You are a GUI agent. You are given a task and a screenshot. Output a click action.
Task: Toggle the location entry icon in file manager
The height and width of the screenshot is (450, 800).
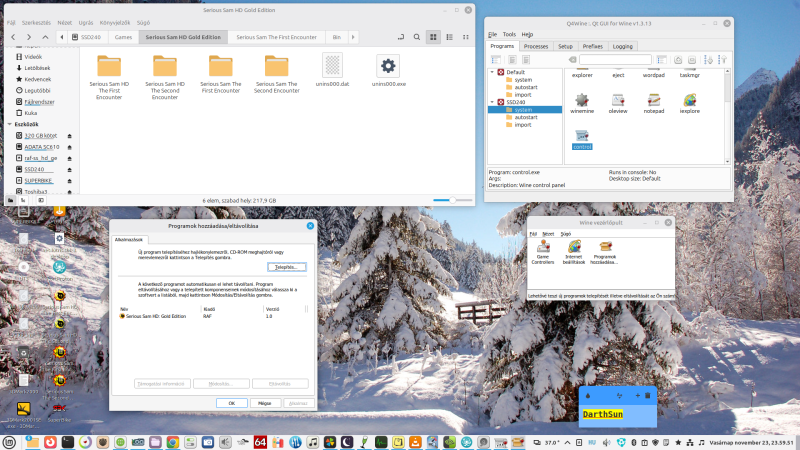pos(401,37)
